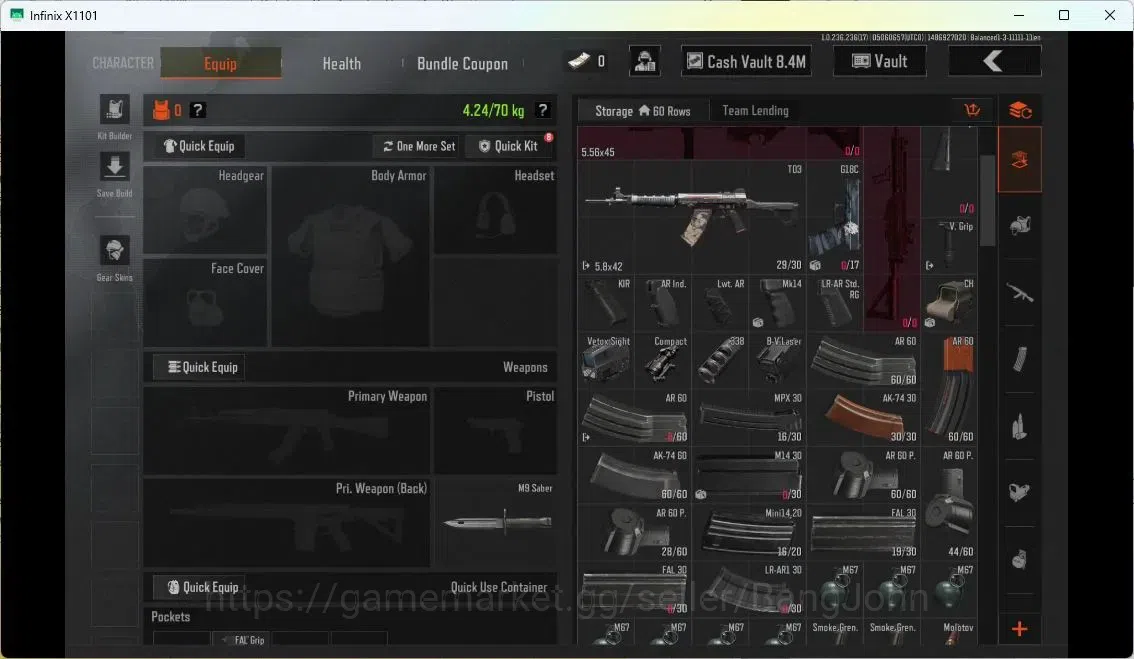Switch to the Health tab
This screenshot has height=659, width=1134.
[341, 64]
